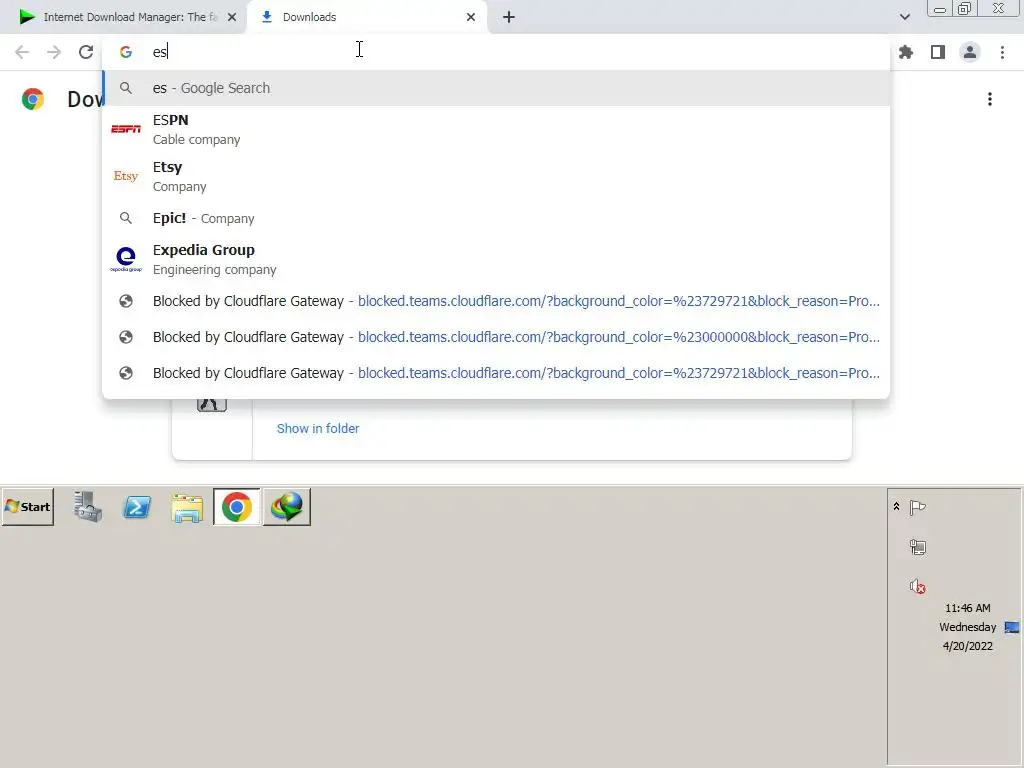1024x768 pixels.
Task: Click the Expedia Group logo icon
Action: click(x=126, y=259)
